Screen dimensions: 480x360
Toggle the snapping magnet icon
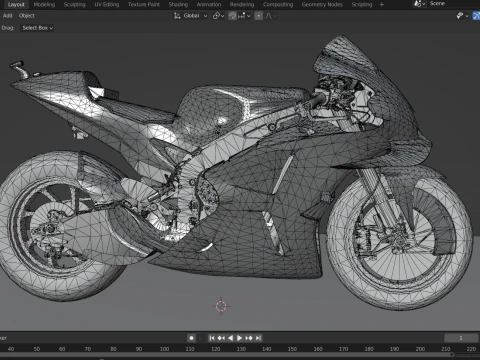click(232, 16)
